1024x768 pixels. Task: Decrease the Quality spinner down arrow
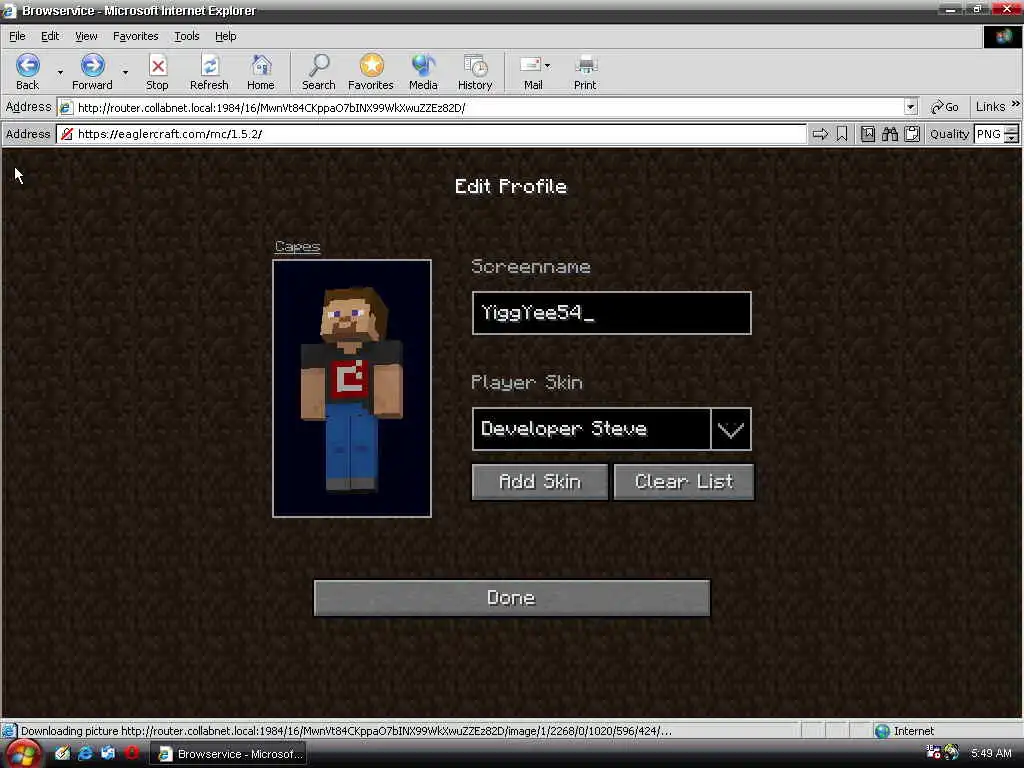point(1012,139)
